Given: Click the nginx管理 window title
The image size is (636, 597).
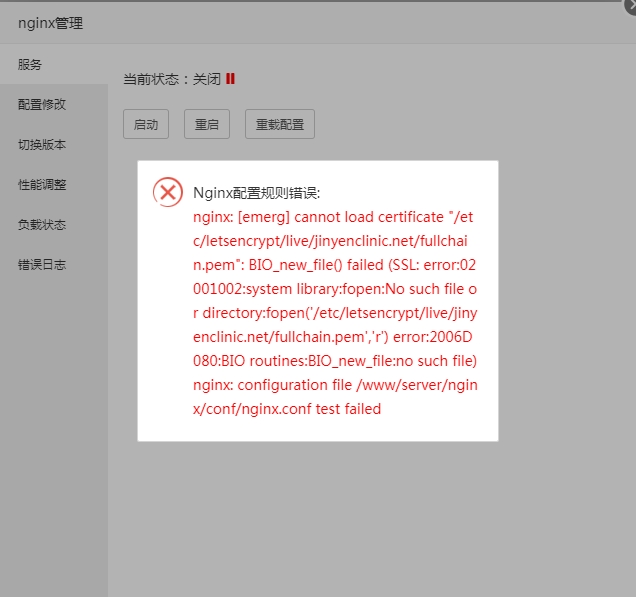Looking at the screenshot, I should point(50,23).
